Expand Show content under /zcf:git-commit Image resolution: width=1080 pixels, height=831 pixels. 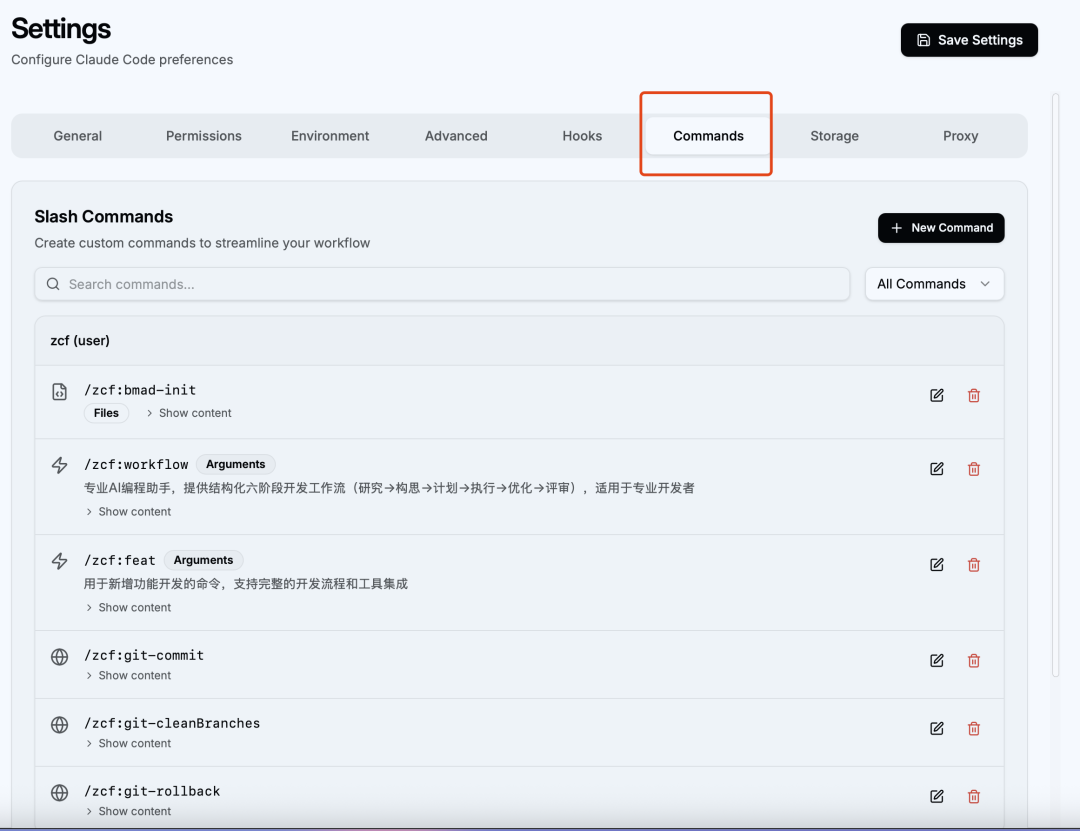[128, 675]
